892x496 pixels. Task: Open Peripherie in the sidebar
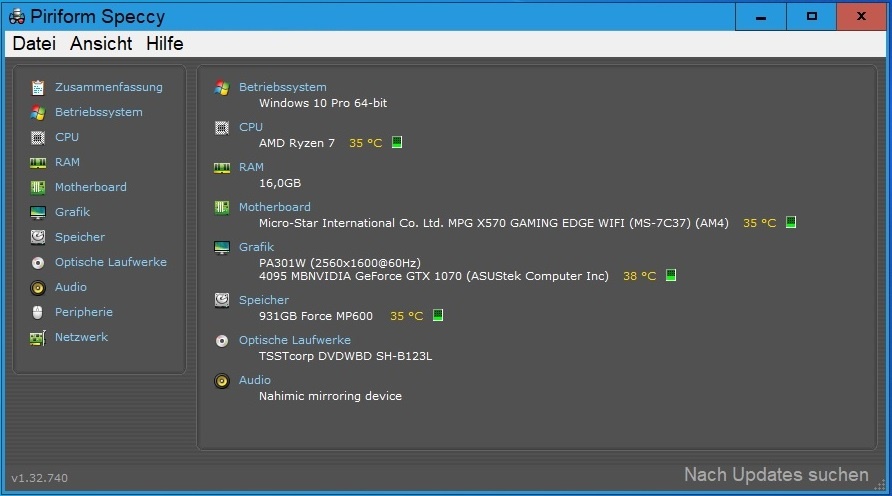point(84,312)
